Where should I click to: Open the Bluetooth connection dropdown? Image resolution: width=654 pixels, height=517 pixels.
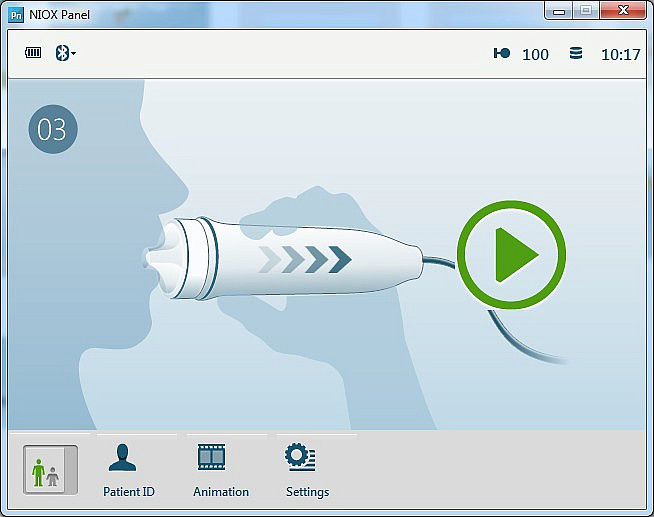[x=65, y=53]
